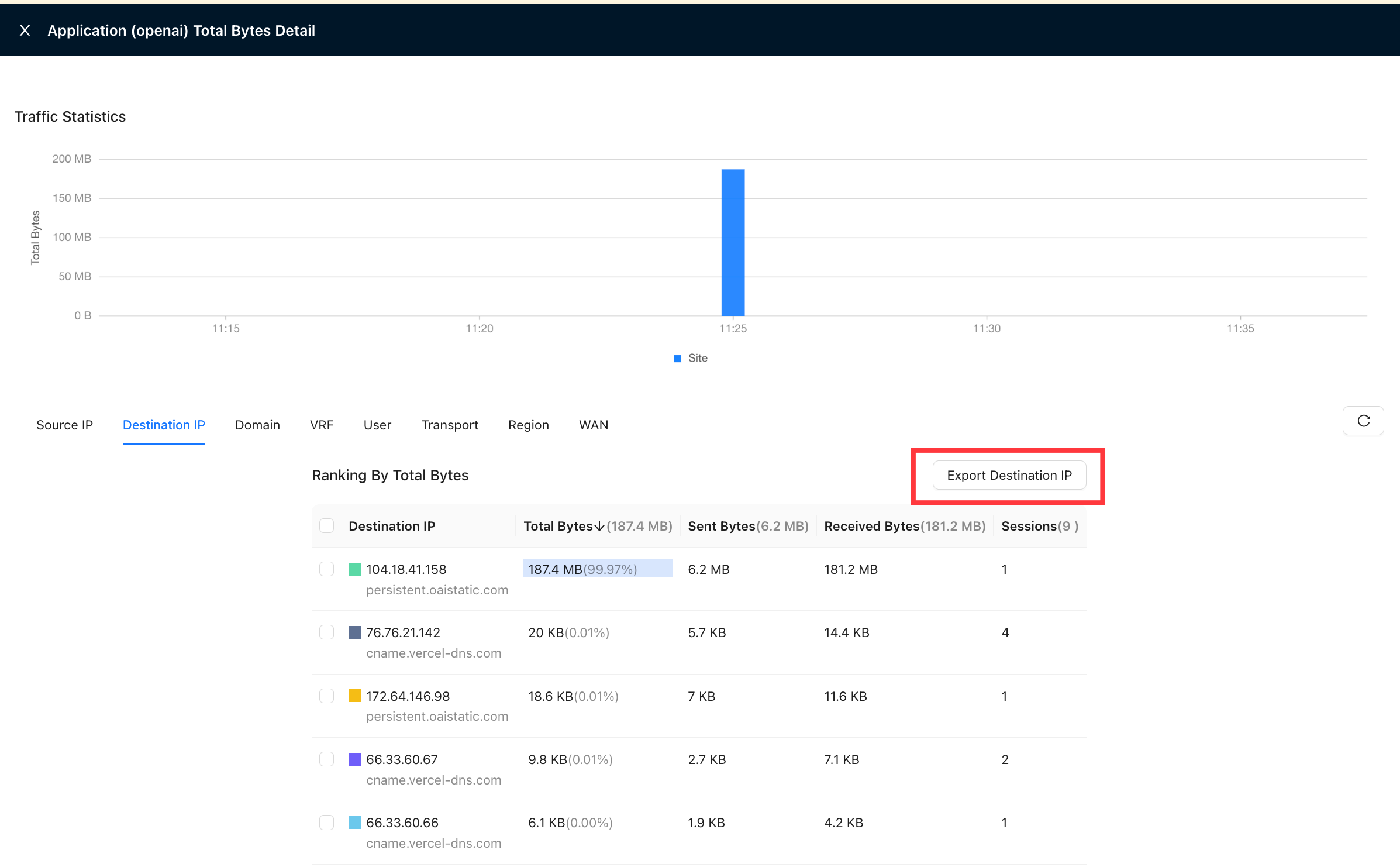Click the Sessions column header
The image size is (1400, 867).
tap(1040, 527)
